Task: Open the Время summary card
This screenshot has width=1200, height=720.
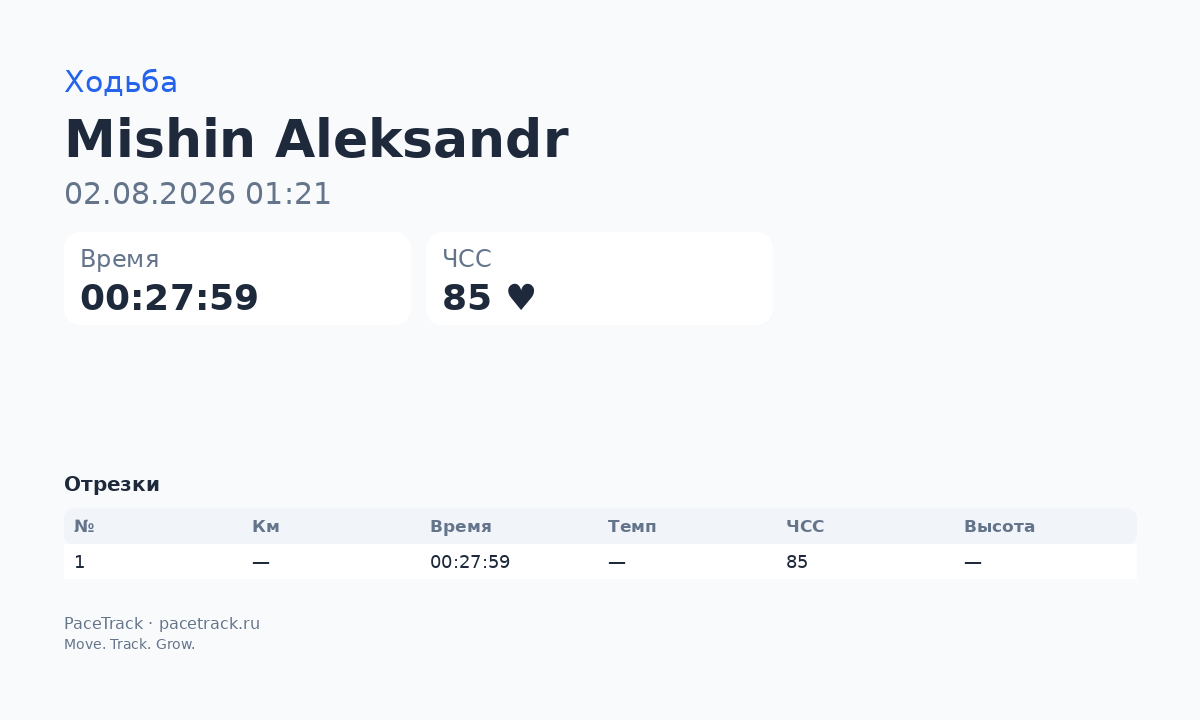Action: tap(237, 278)
